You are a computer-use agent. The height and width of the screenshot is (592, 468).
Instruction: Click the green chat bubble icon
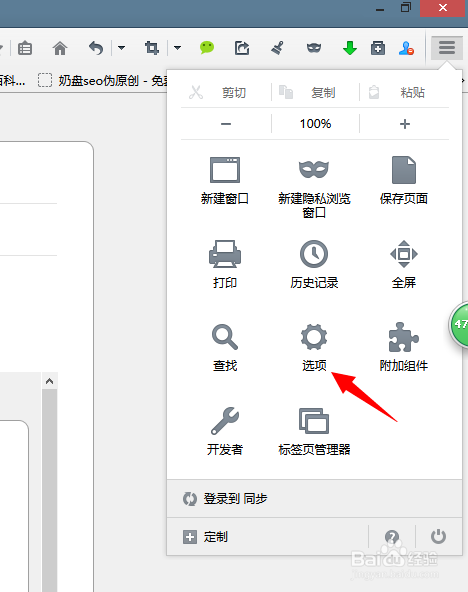click(x=207, y=48)
